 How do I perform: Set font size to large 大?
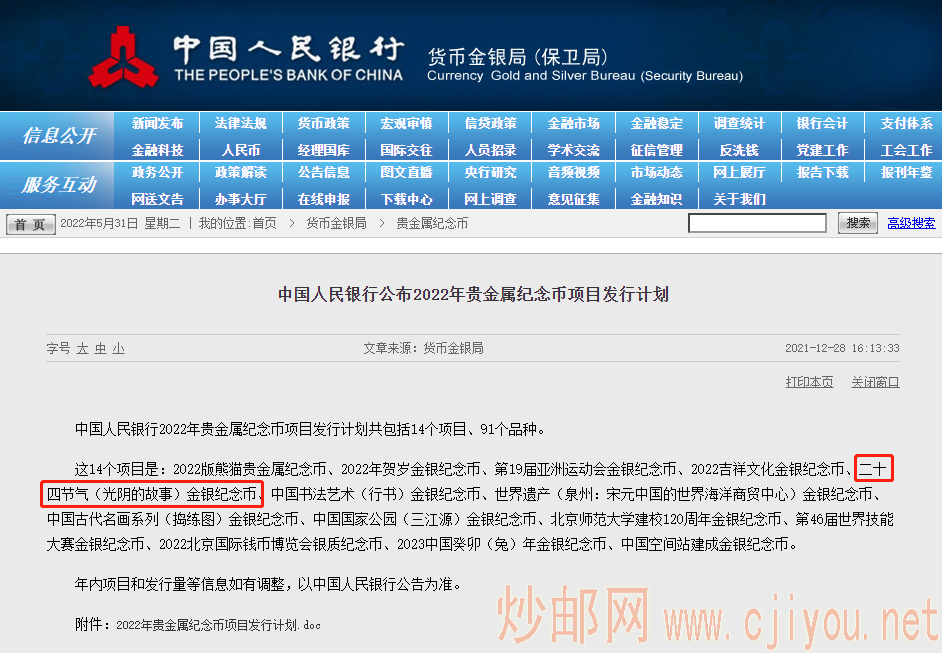point(83,348)
